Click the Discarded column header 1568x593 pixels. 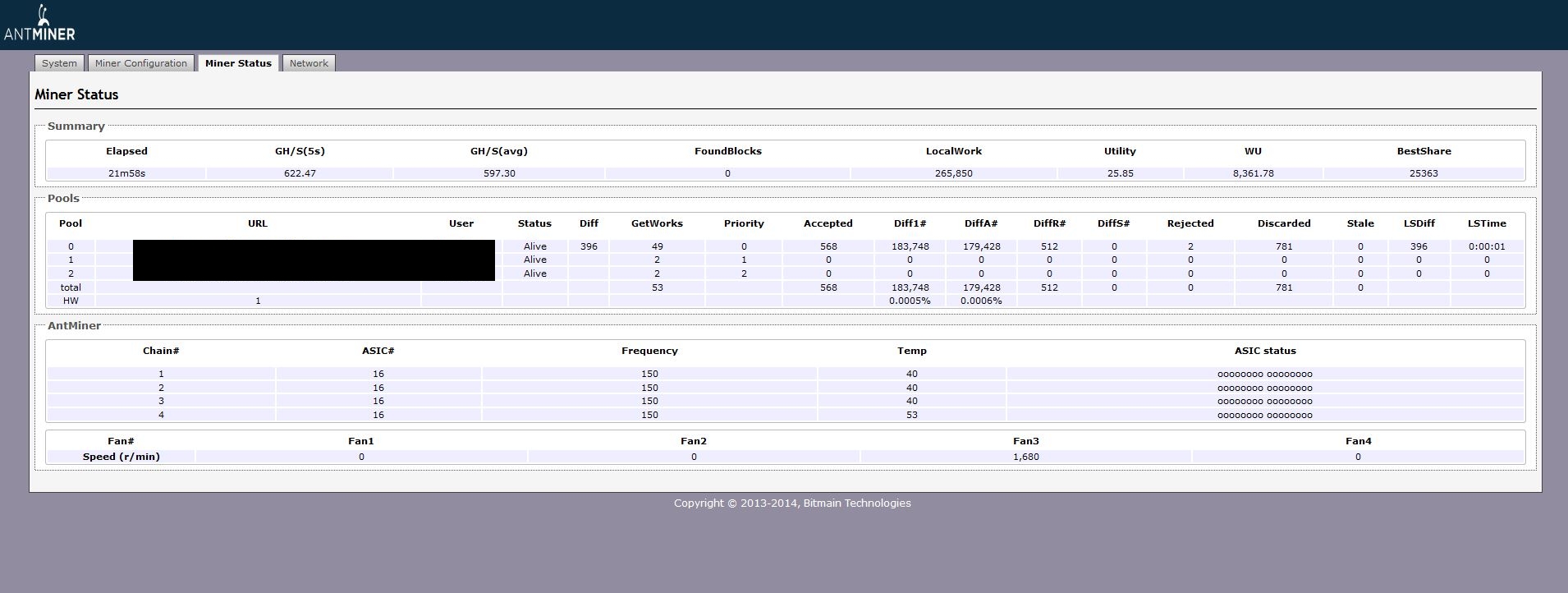tap(1284, 223)
